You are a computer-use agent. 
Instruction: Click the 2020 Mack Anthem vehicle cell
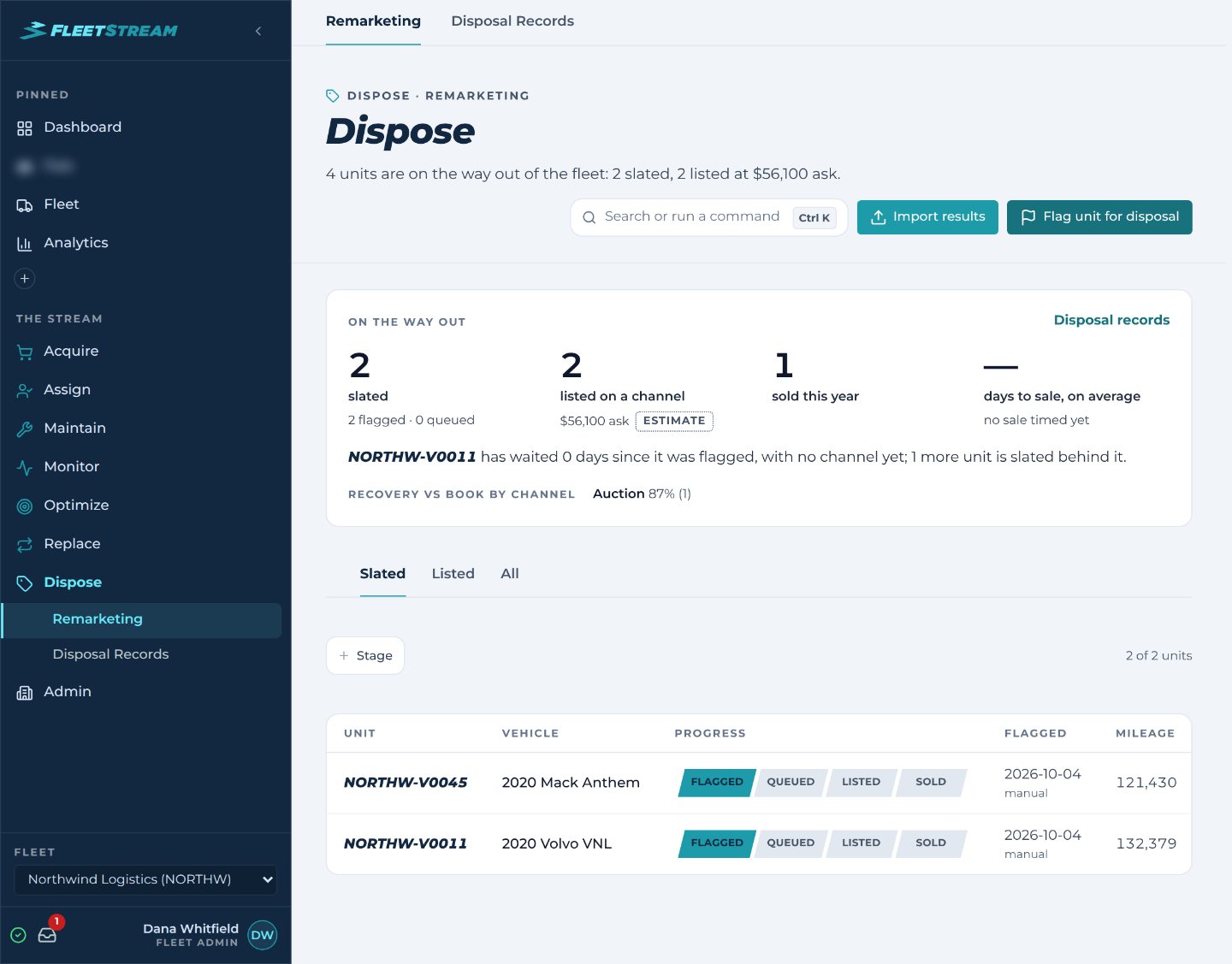571,783
